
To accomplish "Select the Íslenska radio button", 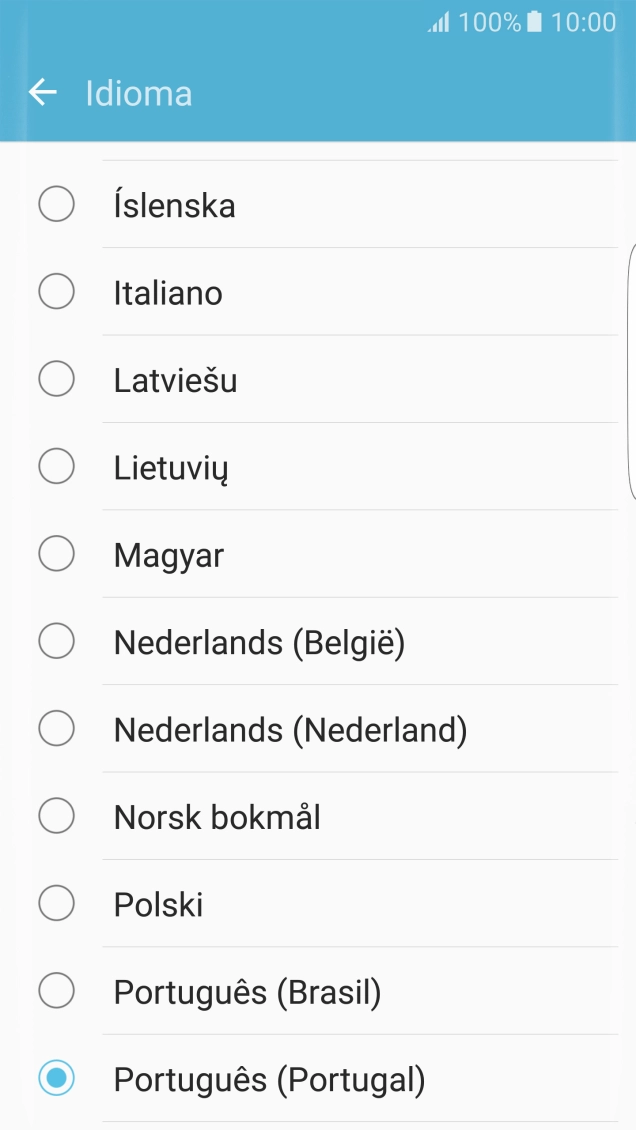I will (x=56, y=205).
